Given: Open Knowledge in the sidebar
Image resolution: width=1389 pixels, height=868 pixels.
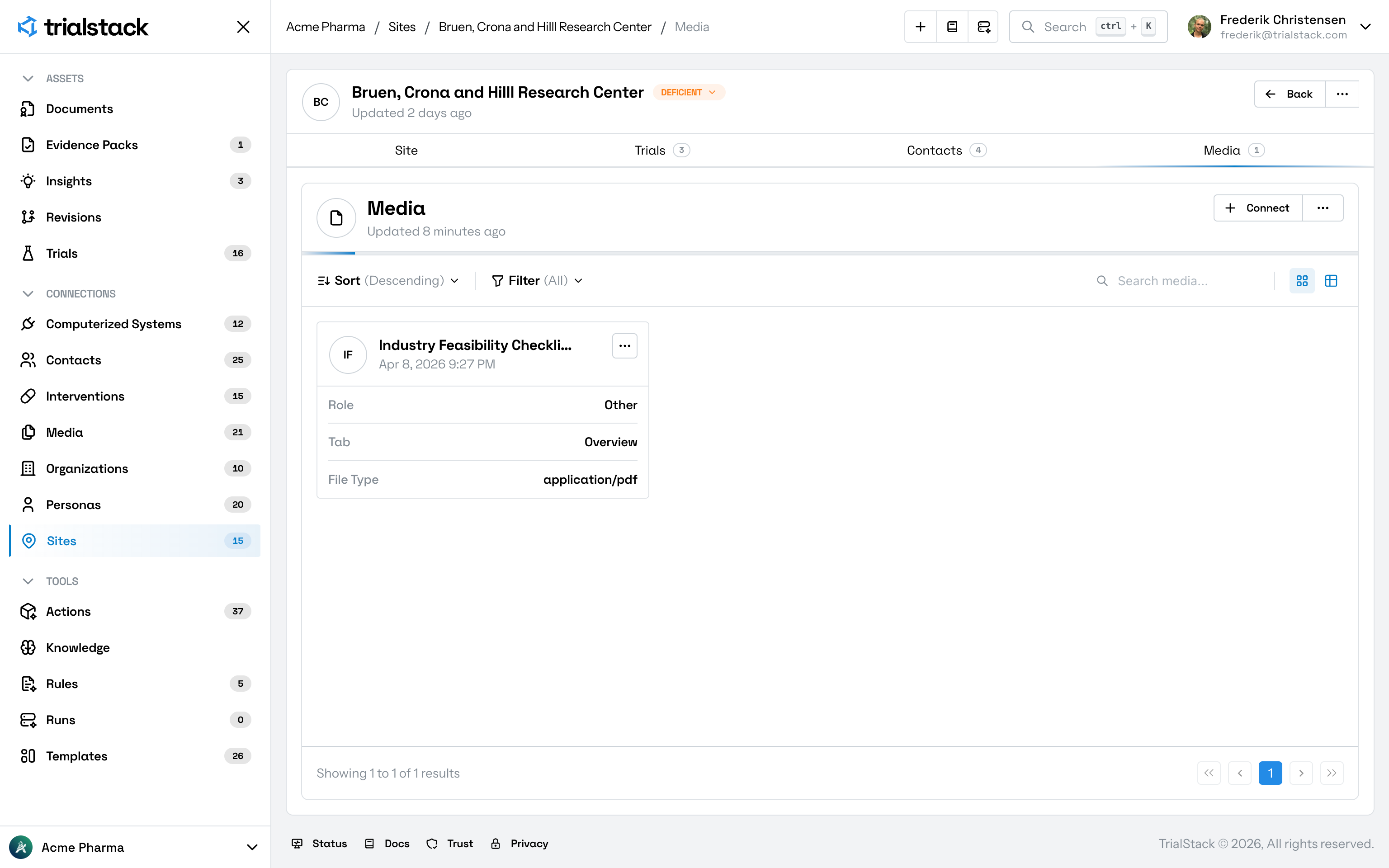Looking at the screenshot, I should pos(135,647).
